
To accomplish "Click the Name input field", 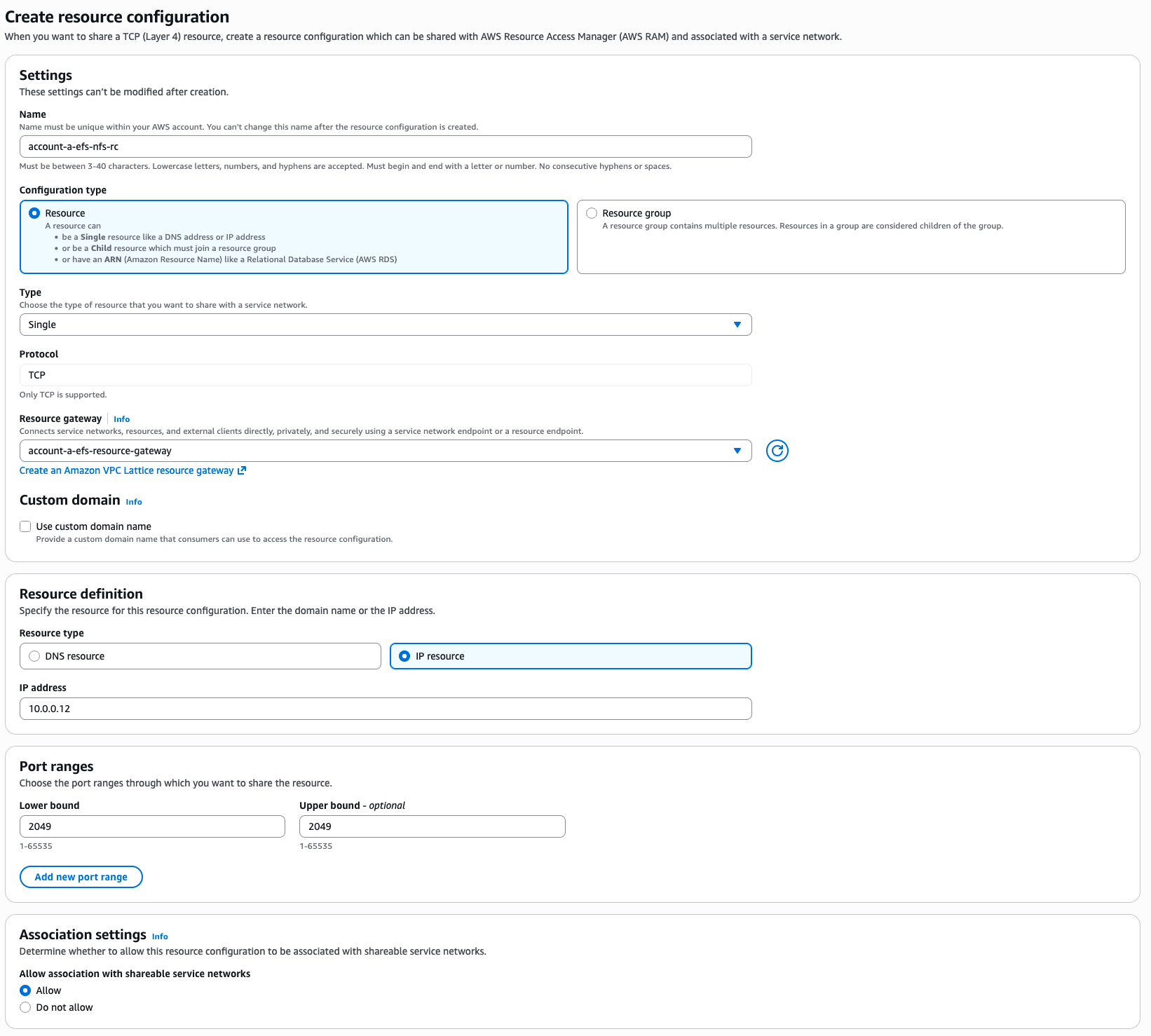I will point(385,146).
